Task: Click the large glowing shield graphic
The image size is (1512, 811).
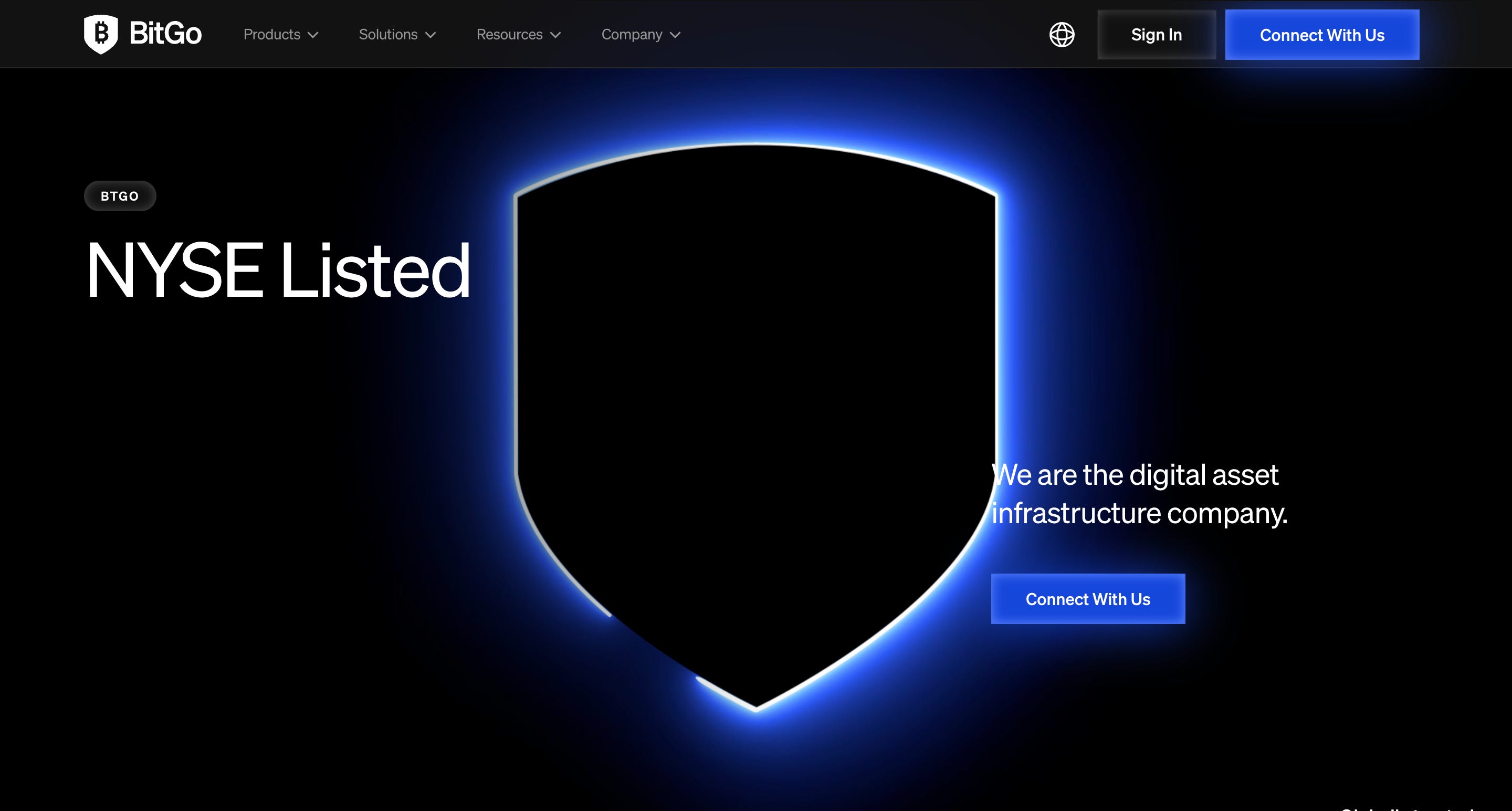Action: (755, 411)
